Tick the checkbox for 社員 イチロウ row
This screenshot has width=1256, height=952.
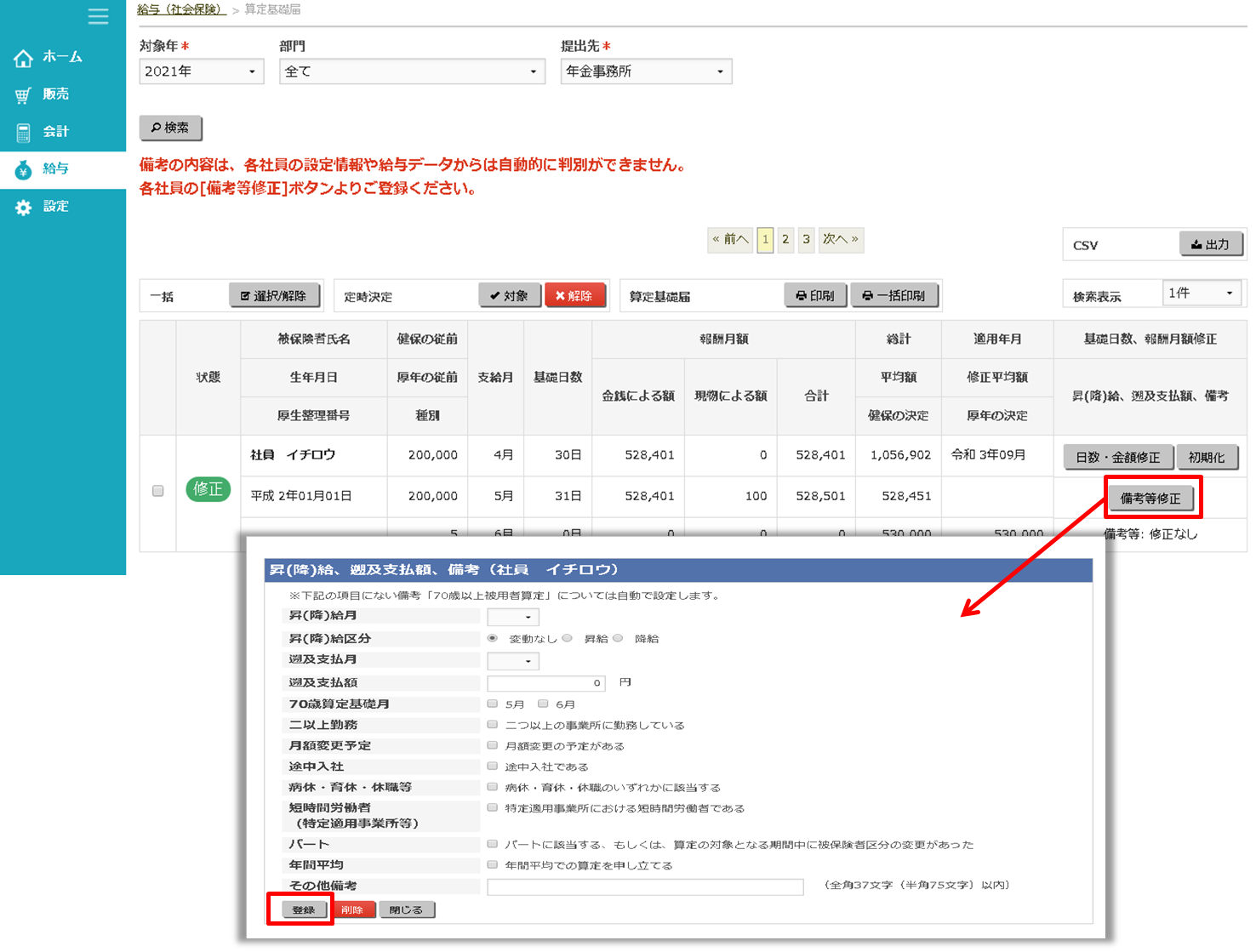pyautogui.click(x=157, y=491)
